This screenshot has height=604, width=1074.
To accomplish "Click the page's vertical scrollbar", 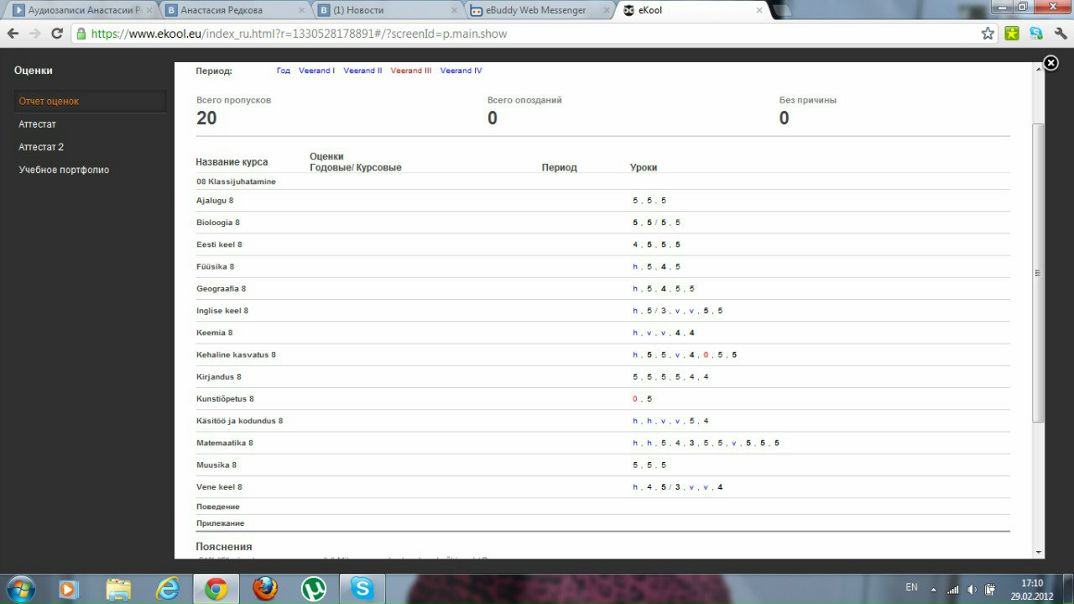I will pos(1038,273).
